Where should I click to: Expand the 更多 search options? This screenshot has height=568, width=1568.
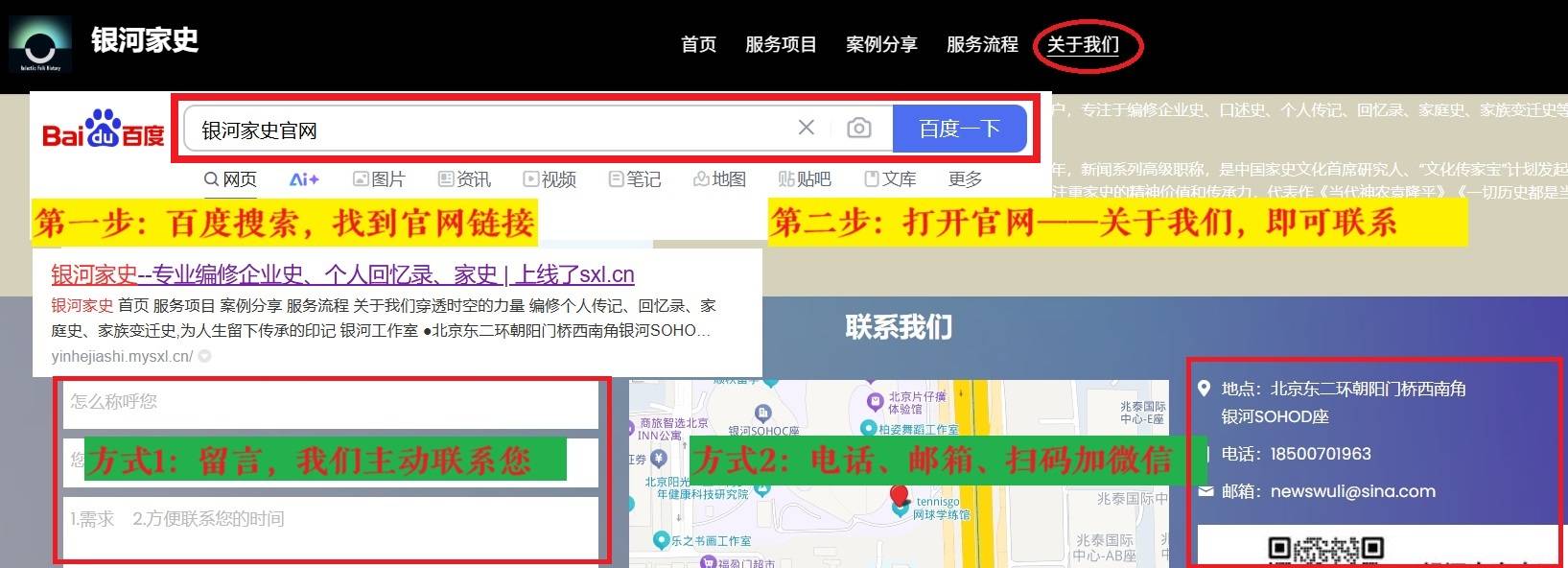[x=965, y=179]
